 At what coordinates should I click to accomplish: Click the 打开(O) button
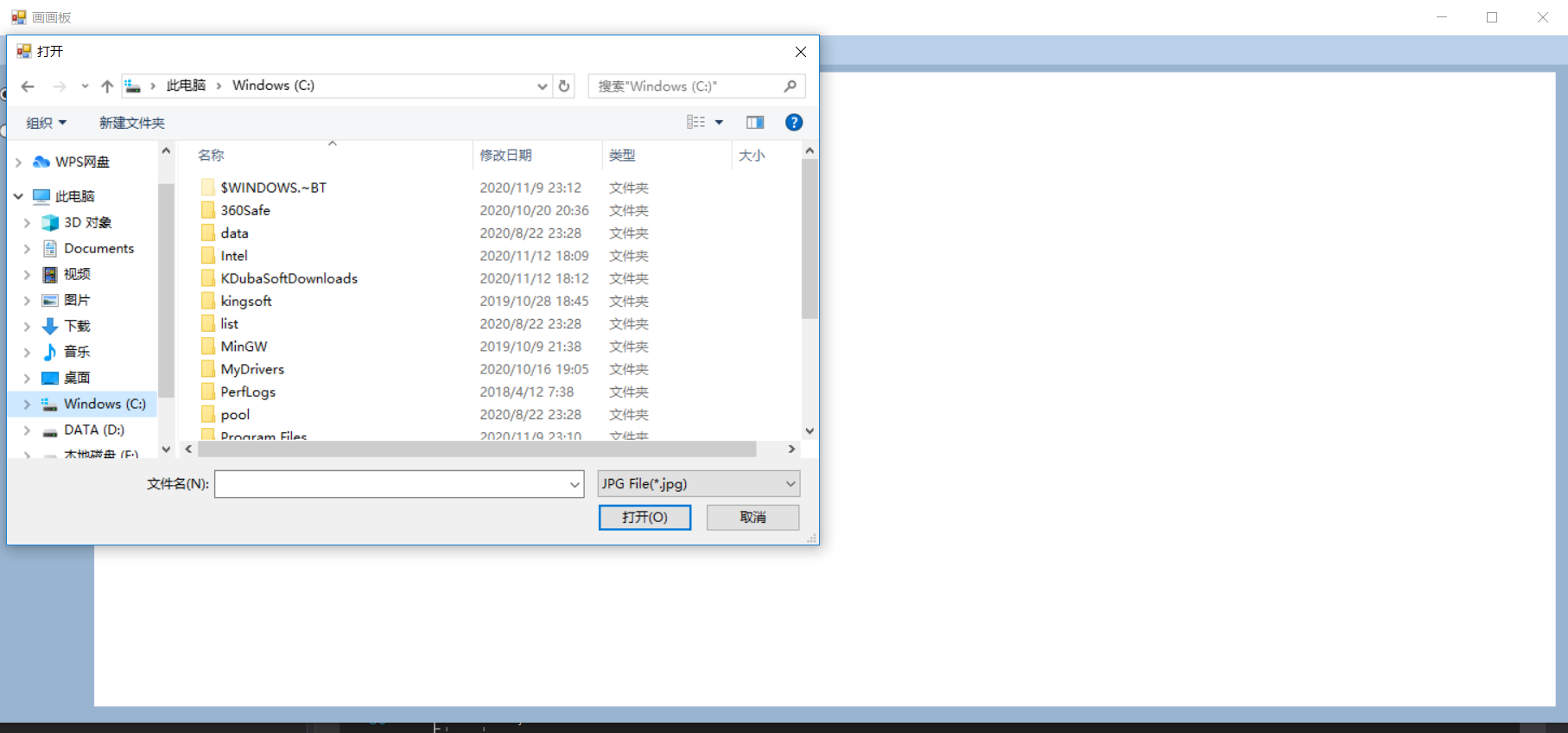point(644,517)
